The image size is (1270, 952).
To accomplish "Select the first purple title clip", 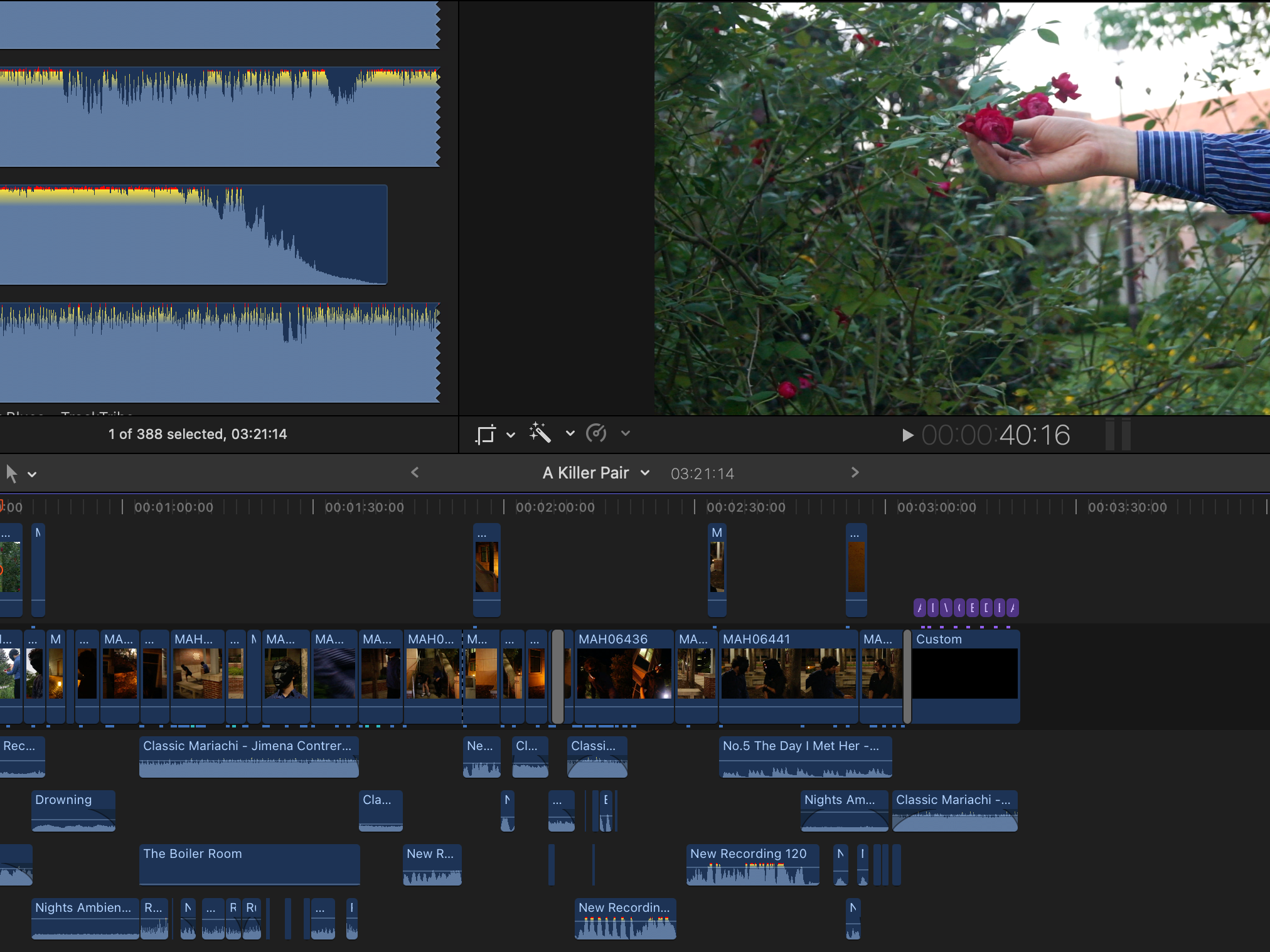I will click(920, 608).
